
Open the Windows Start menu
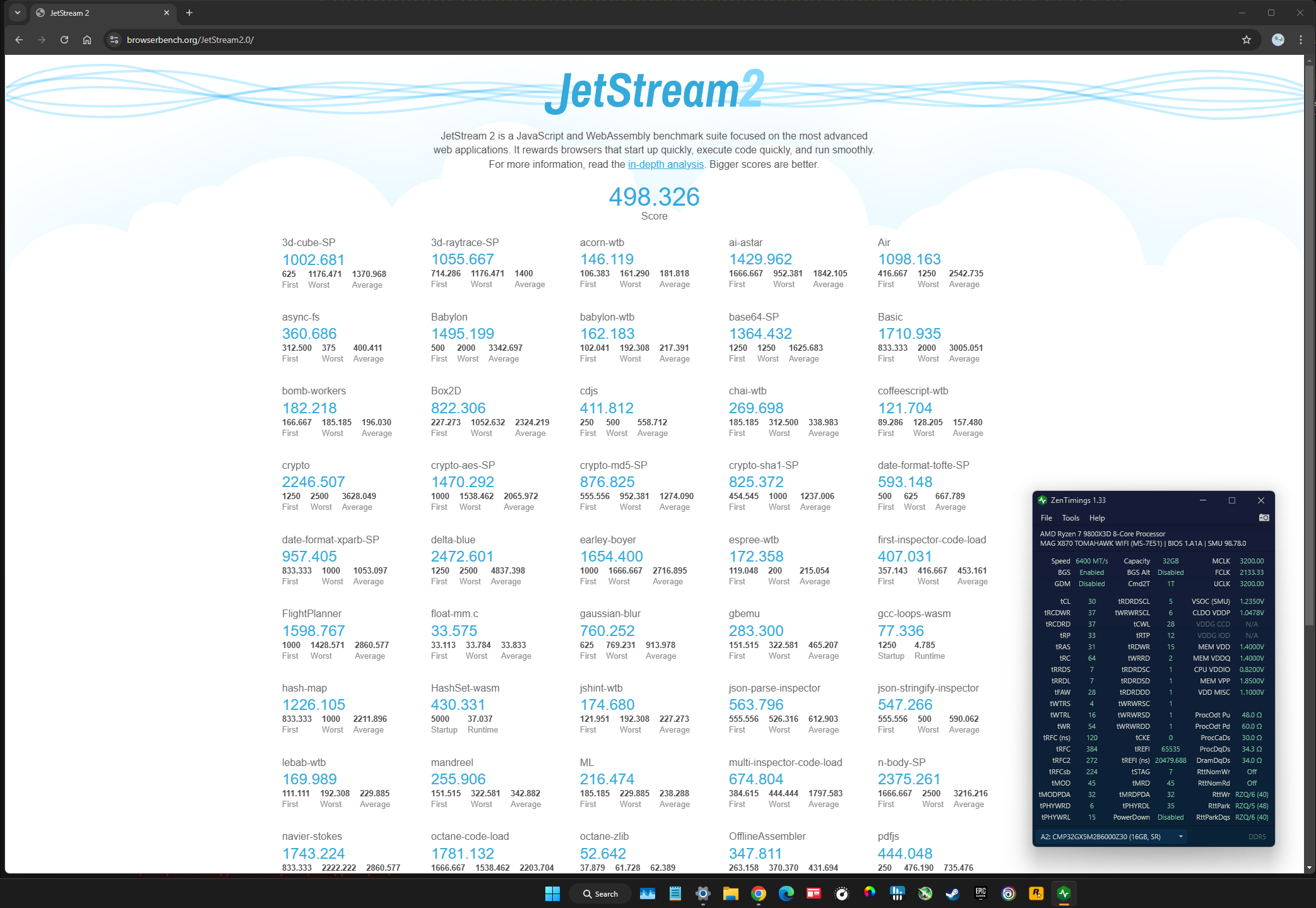click(552, 893)
